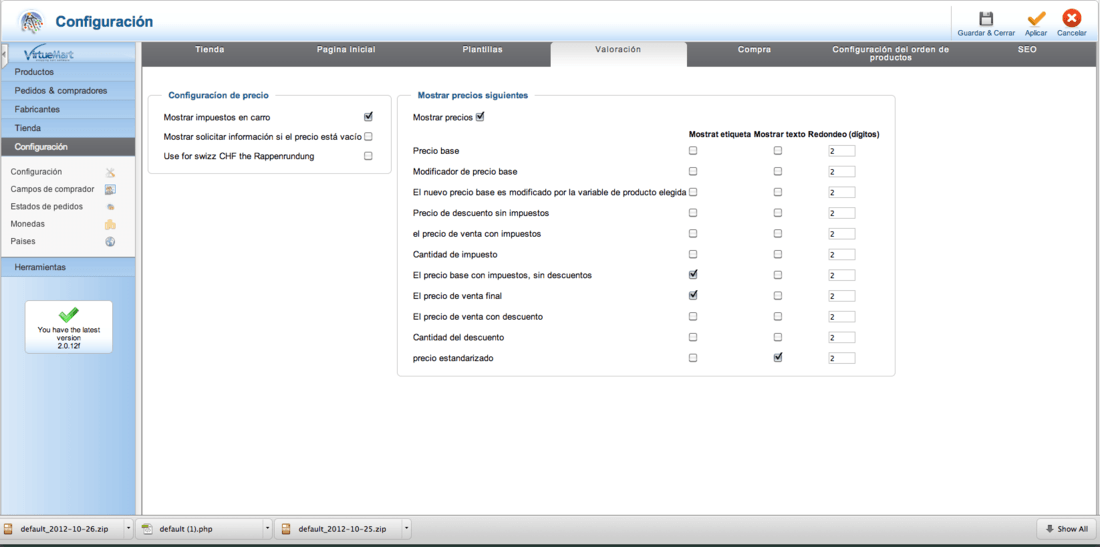Open Monedas link in sidebar
This screenshot has height=547, width=1100.
click(28, 224)
